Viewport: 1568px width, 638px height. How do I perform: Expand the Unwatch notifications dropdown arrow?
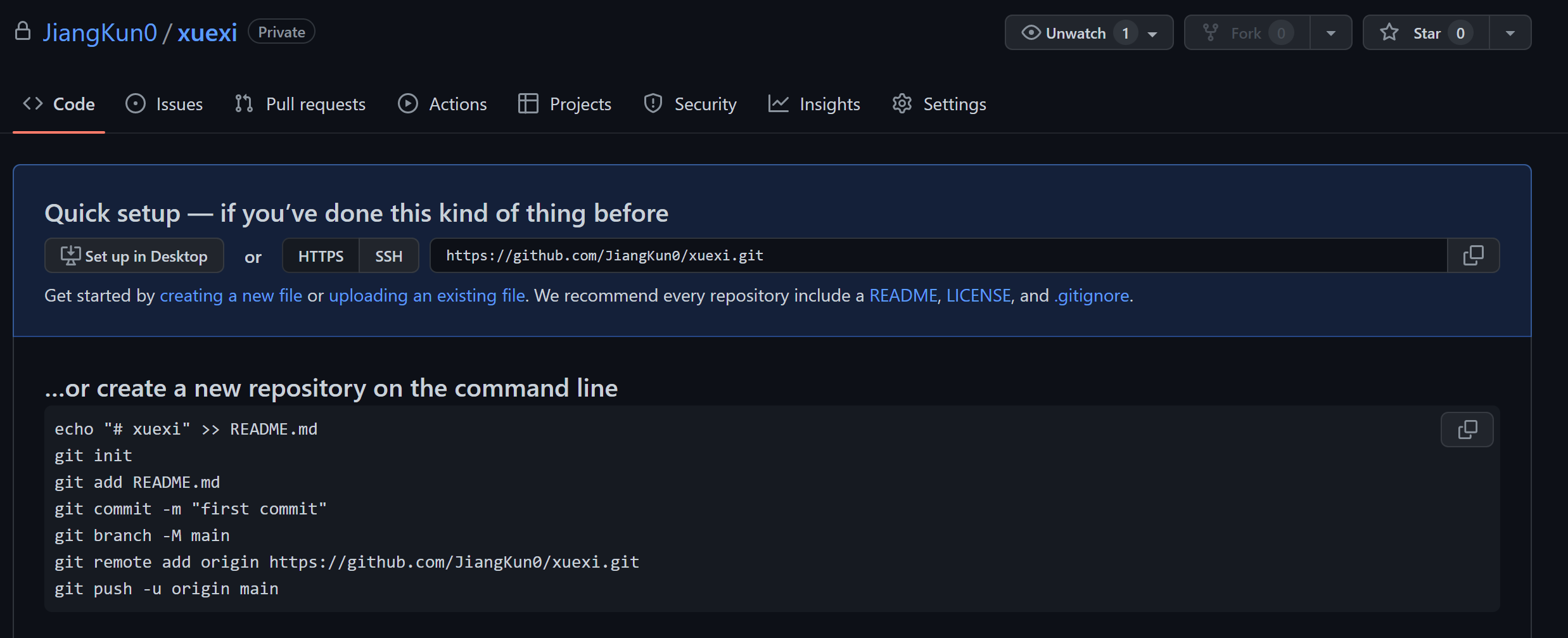click(1152, 34)
